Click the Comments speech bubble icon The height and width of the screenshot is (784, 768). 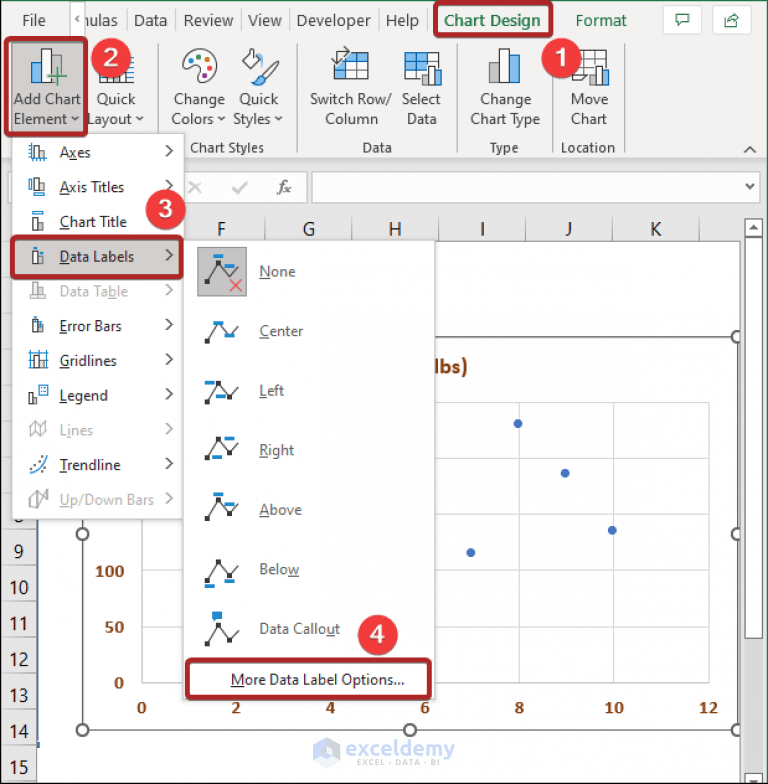tap(682, 20)
